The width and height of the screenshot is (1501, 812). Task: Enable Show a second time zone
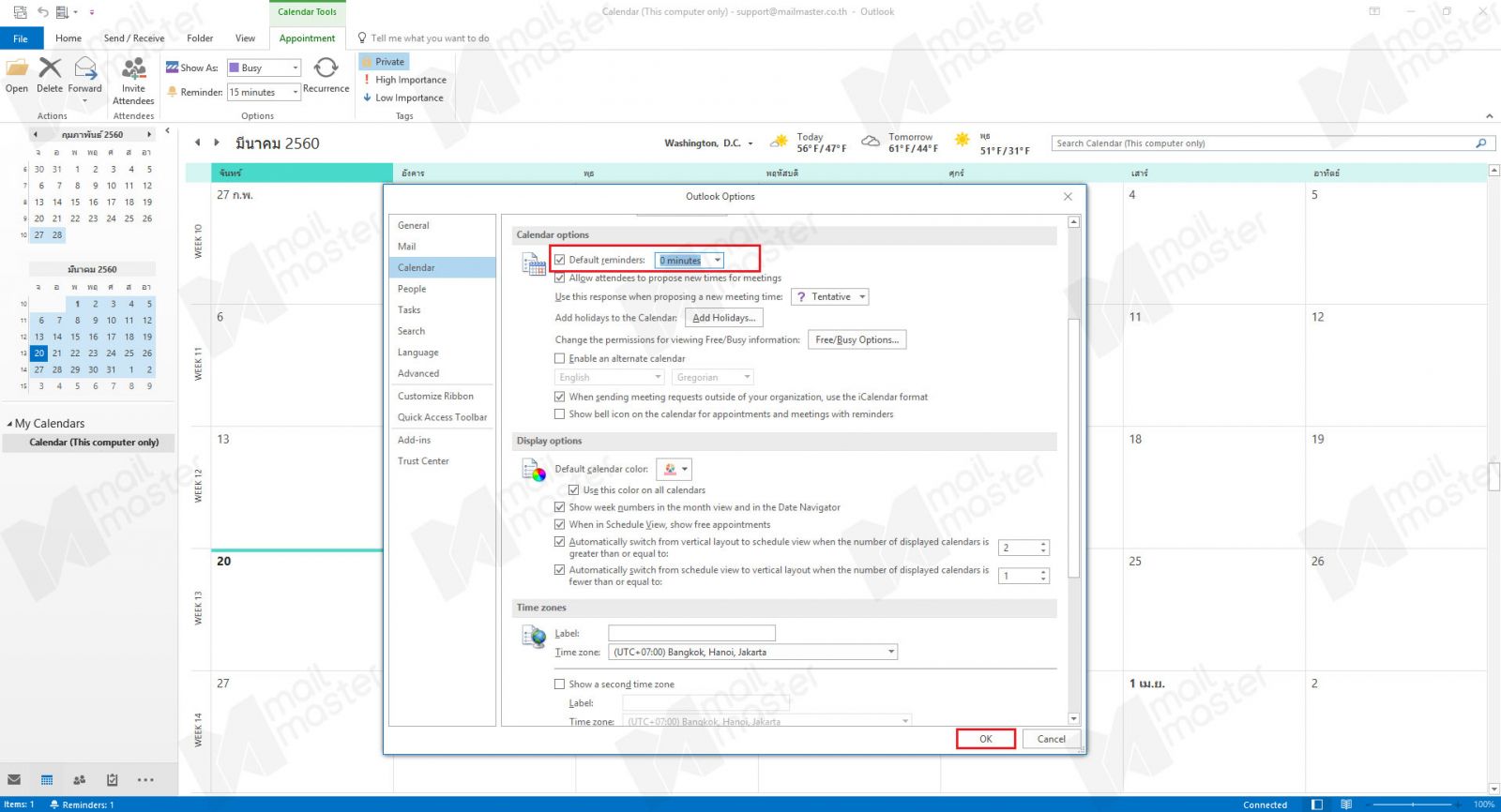coord(560,684)
